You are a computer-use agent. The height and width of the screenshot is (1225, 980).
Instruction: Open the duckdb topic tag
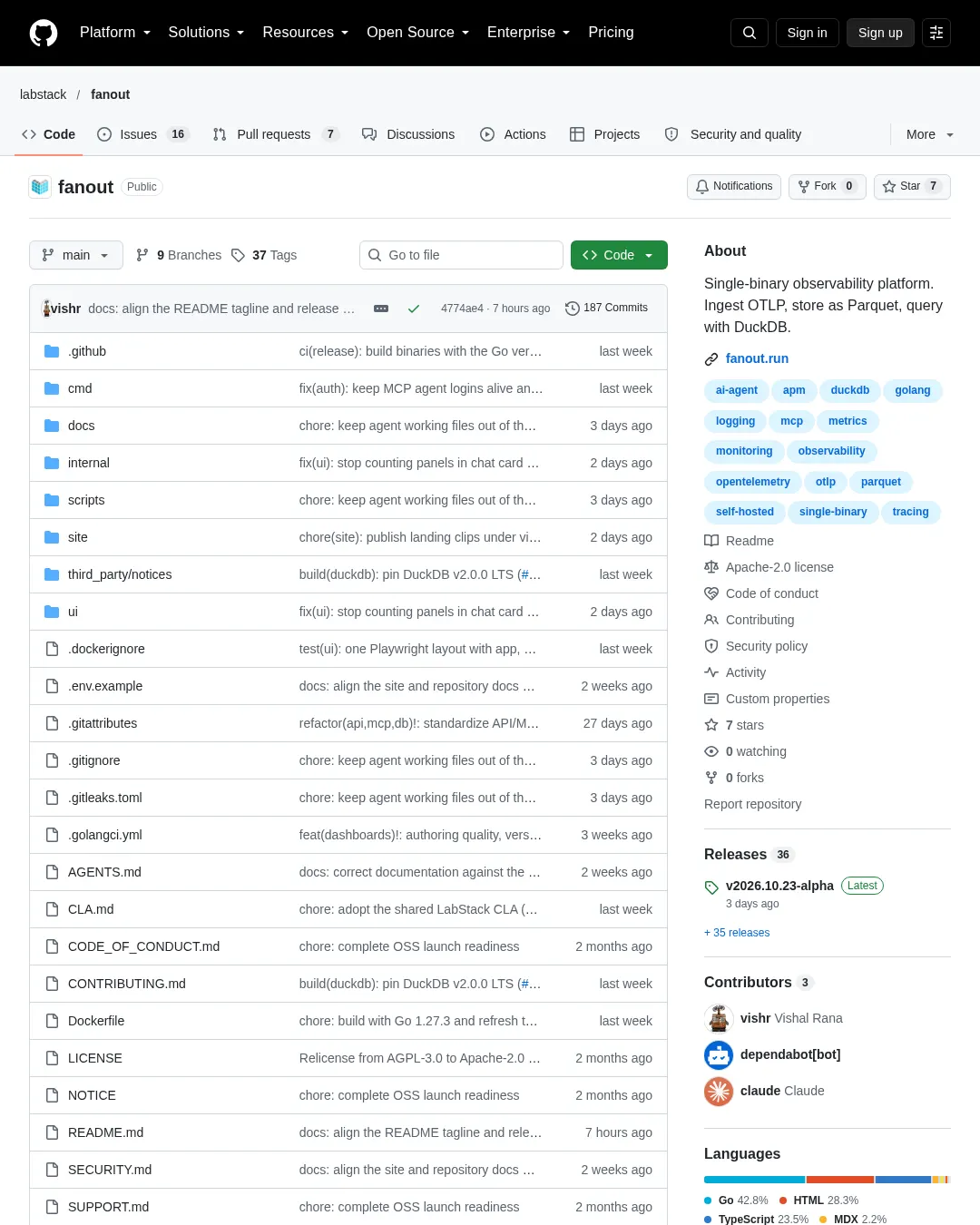[x=850, y=390]
